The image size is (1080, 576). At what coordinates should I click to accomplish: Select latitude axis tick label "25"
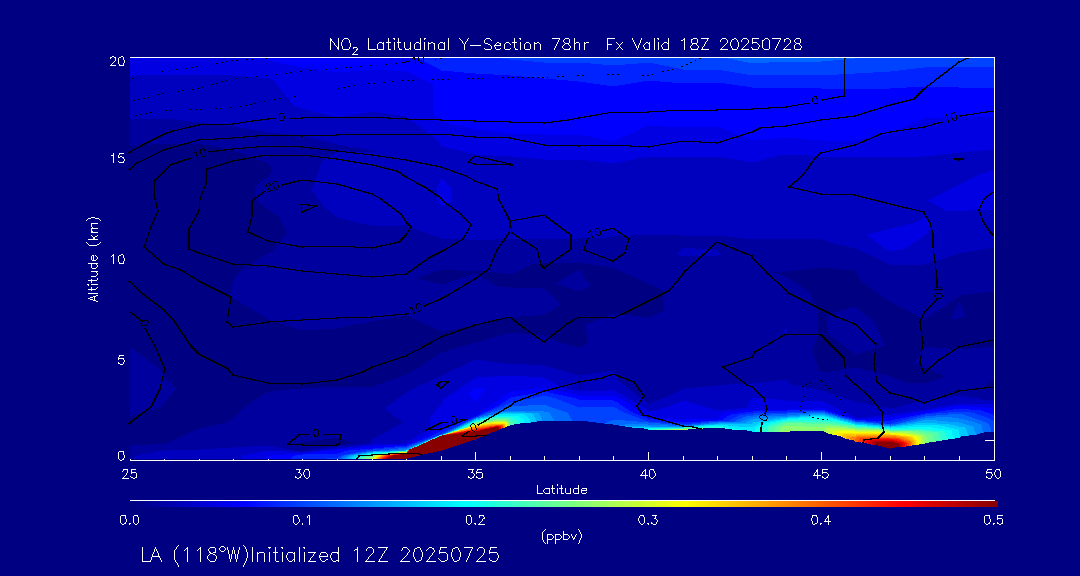(x=129, y=474)
